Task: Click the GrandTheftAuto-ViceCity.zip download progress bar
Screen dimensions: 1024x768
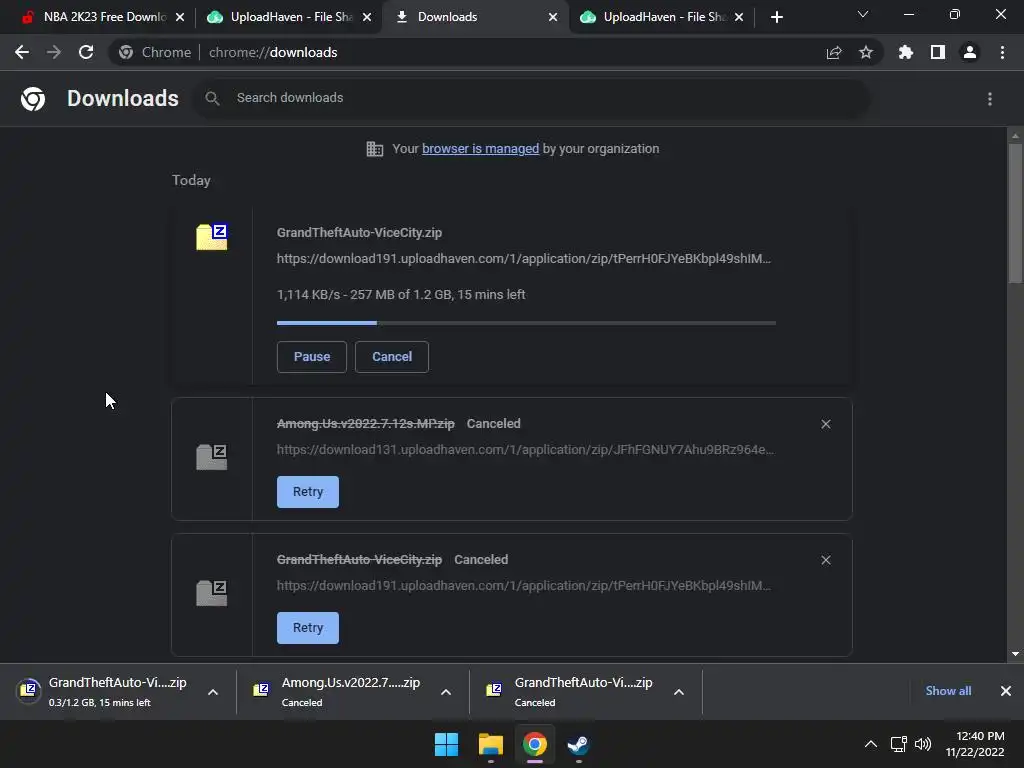Action: click(x=526, y=323)
